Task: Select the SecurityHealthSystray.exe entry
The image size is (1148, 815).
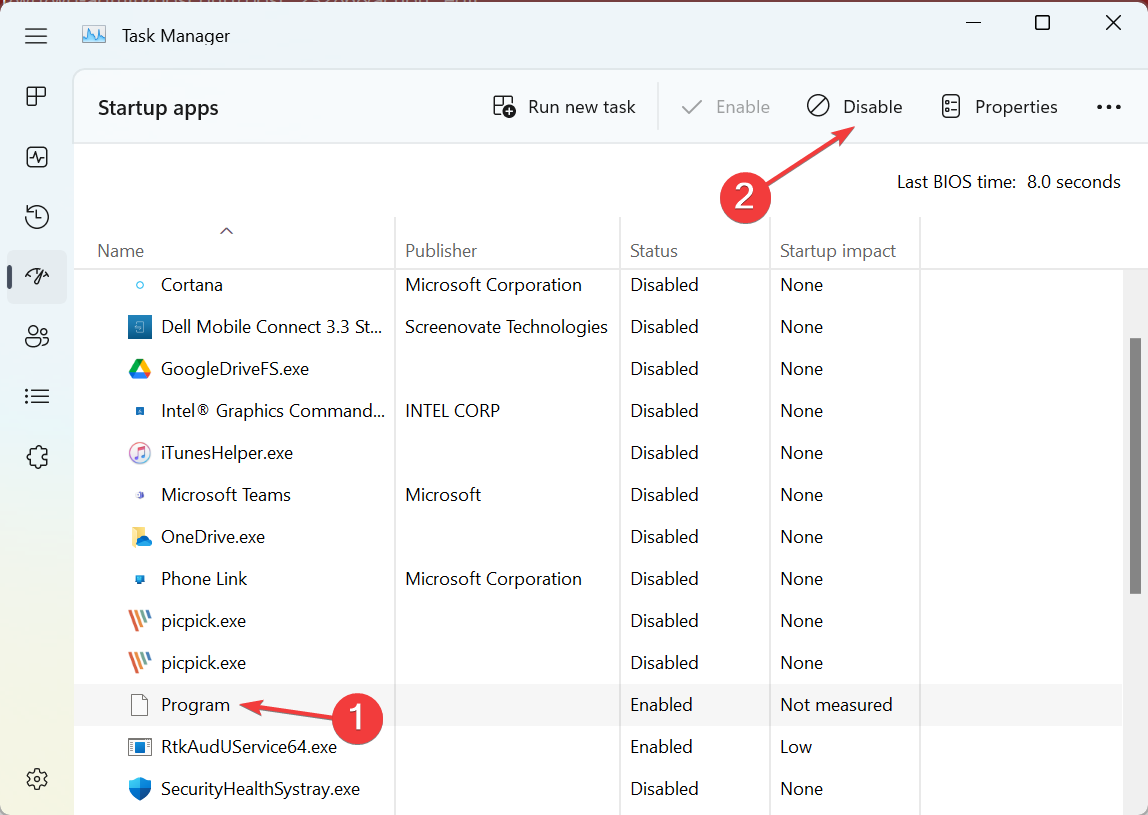Action: [261, 789]
